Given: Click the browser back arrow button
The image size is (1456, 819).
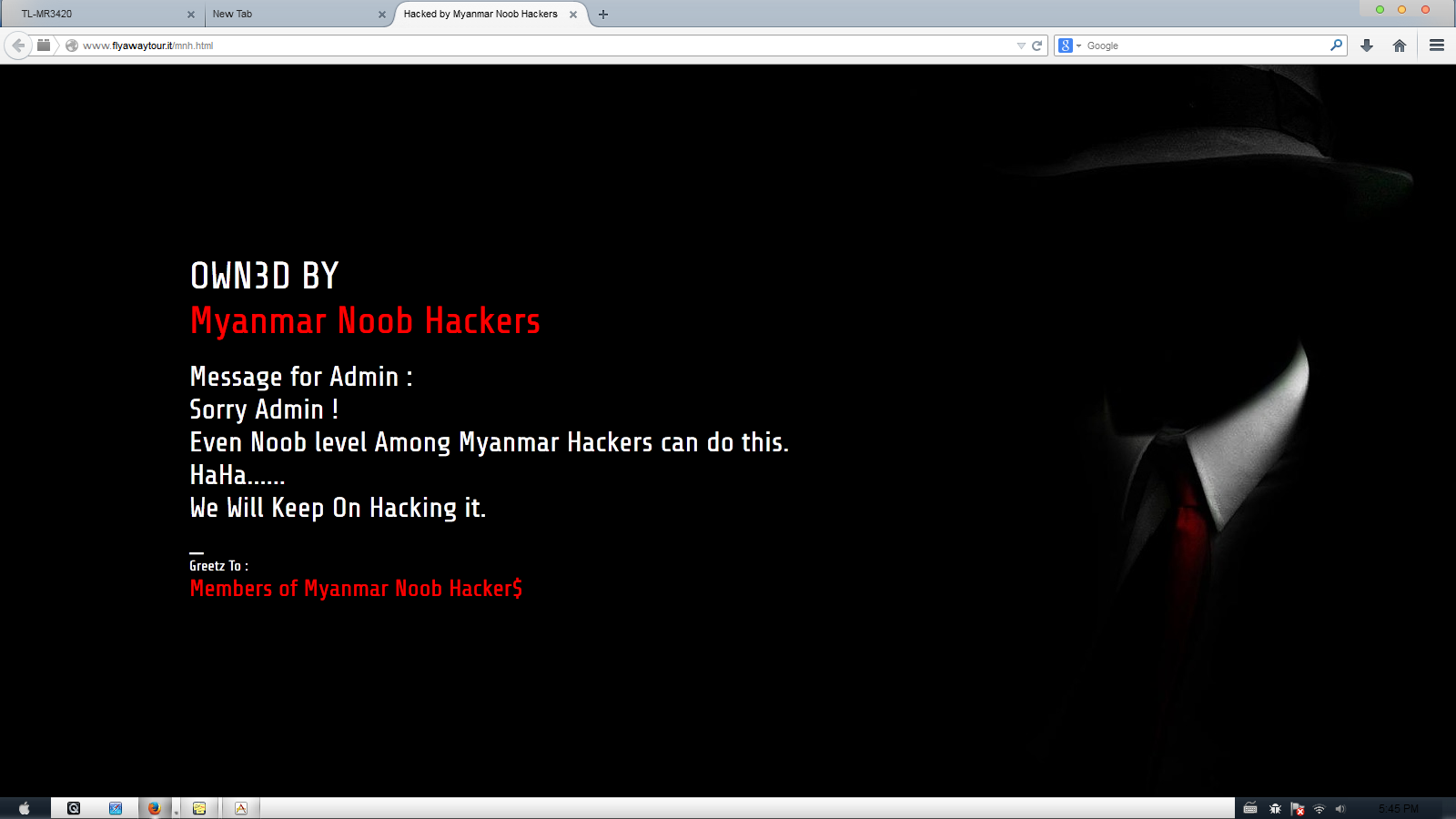Looking at the screenshot, I should (18, 45).
